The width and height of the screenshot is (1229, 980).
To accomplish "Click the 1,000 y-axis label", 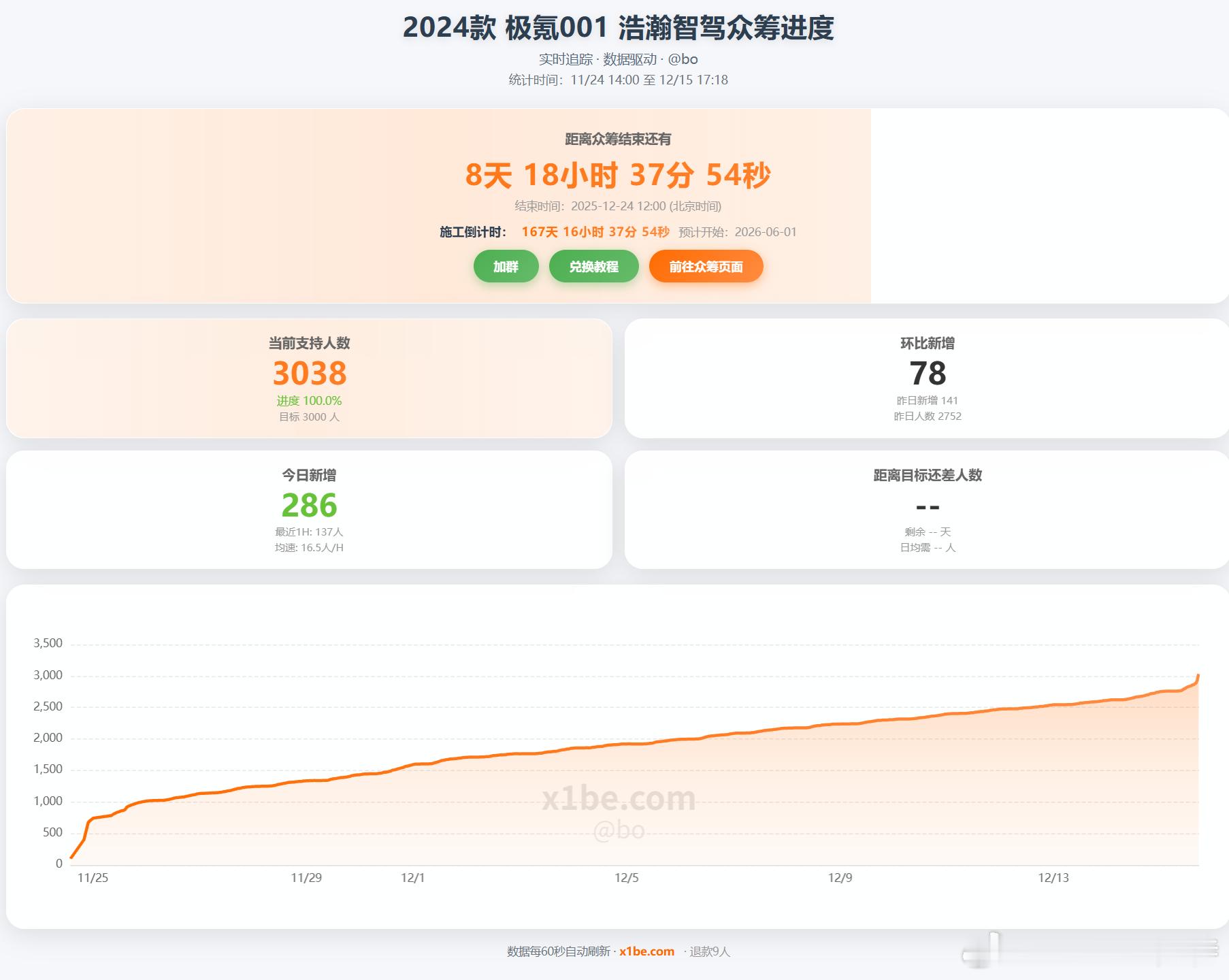I will click(48, 801).
